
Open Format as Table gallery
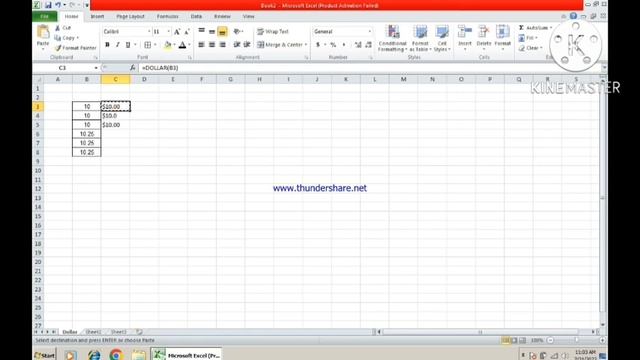420,38
